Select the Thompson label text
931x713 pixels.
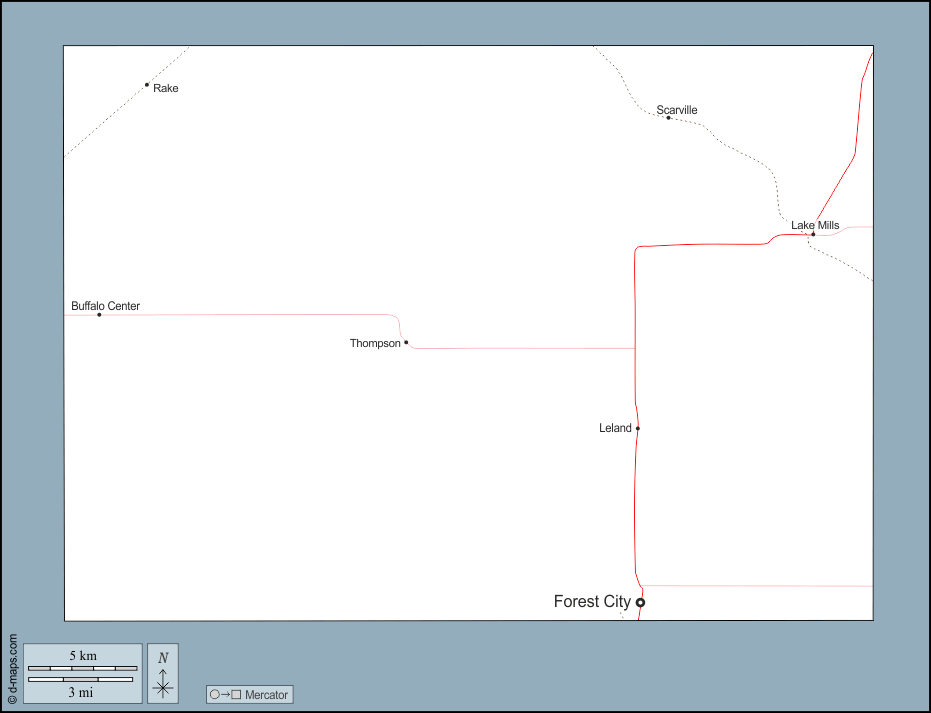375,343
